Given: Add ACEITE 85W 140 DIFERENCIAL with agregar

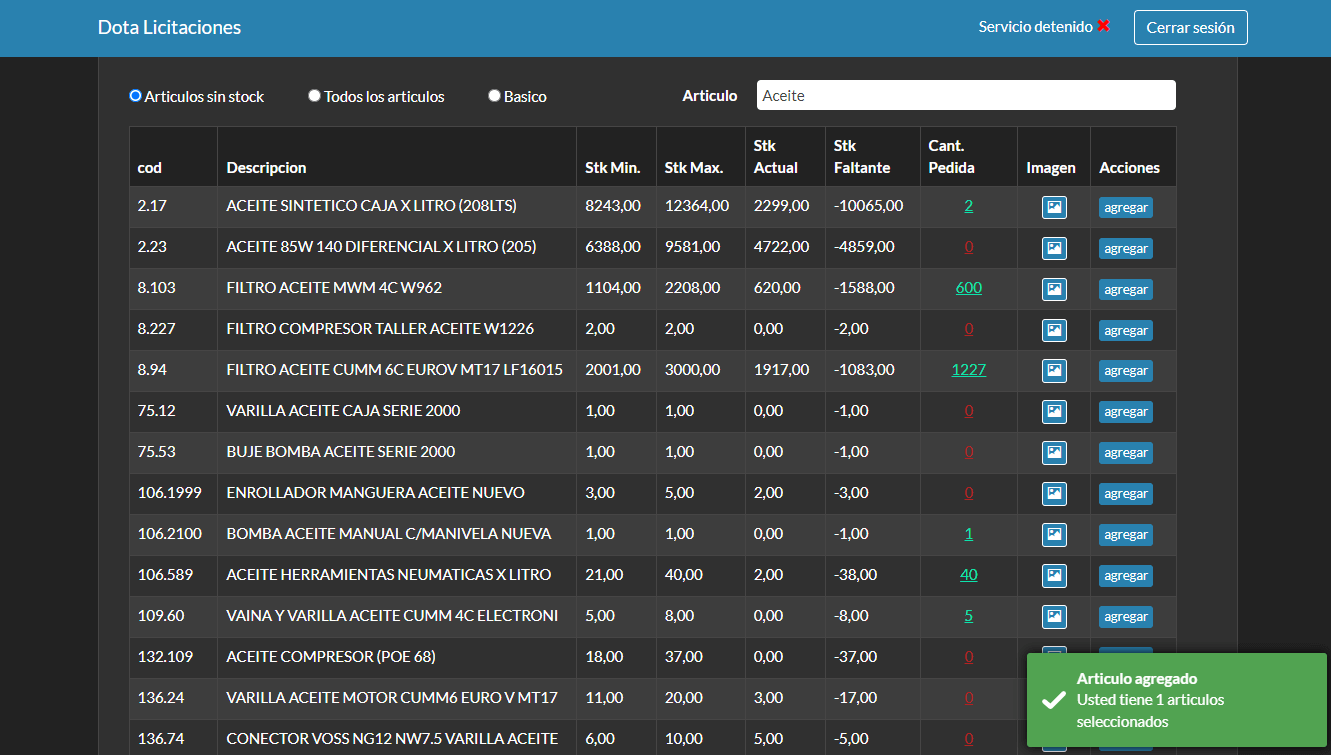Looking at the screenshot, I should point(1125,248).
